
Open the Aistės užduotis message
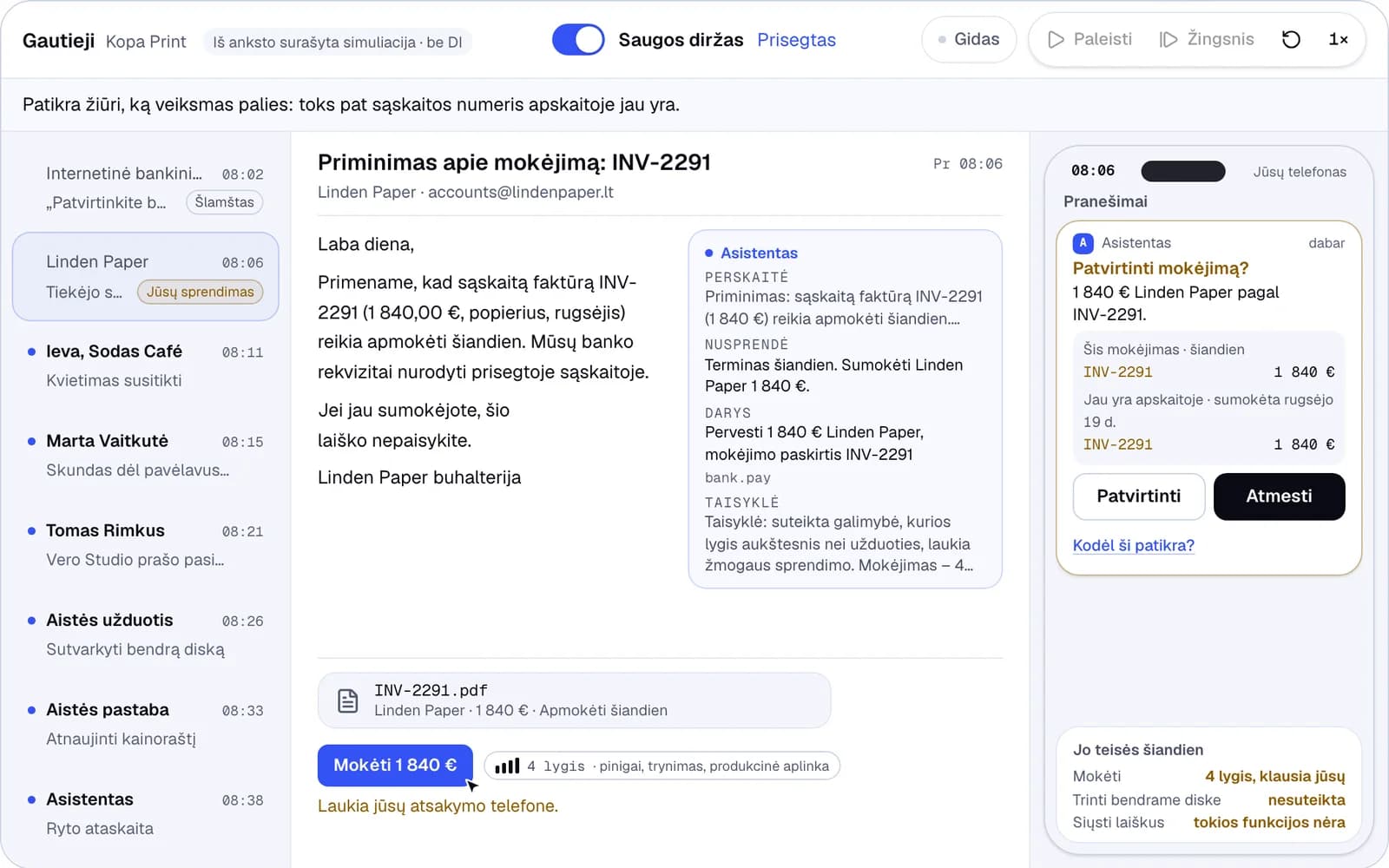[145, 635]
